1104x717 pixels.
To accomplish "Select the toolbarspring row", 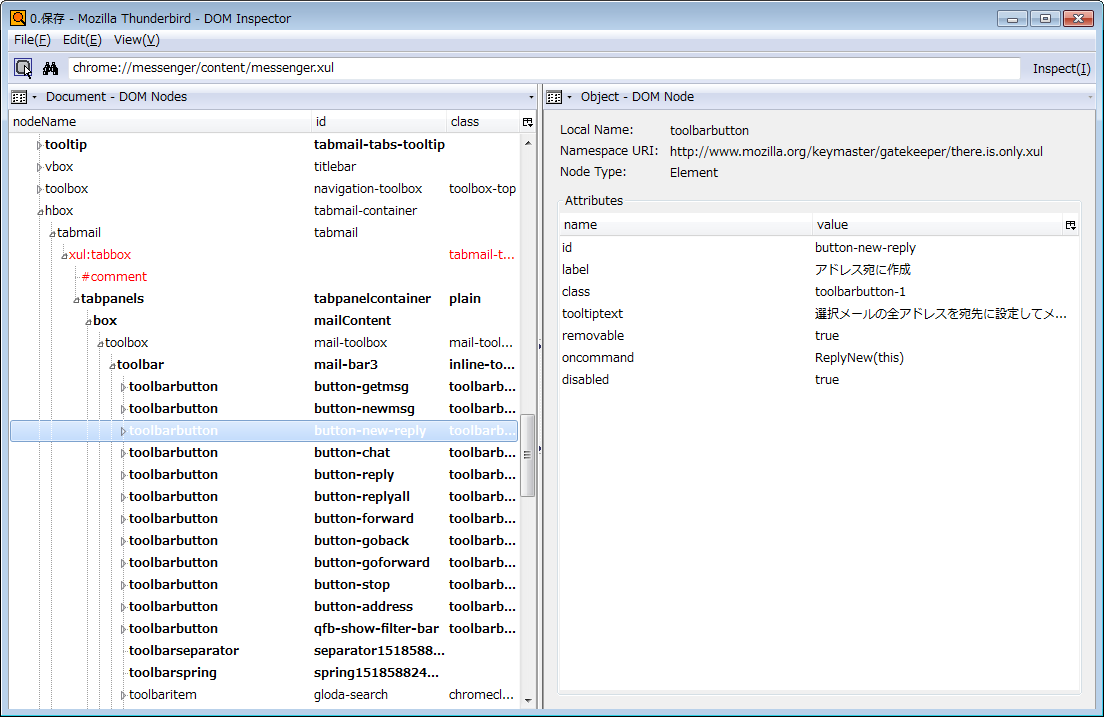I will pos(265,673).
